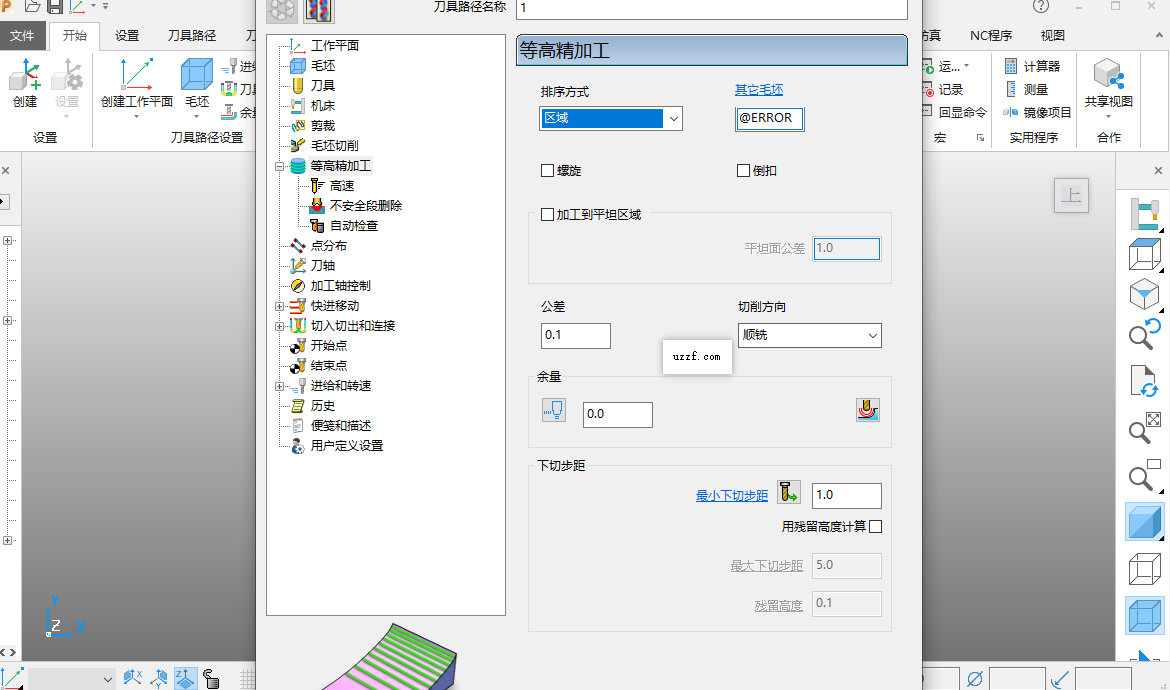
Task: Enable the 螺旋 spiral checkbox
Action: point(547,170)
